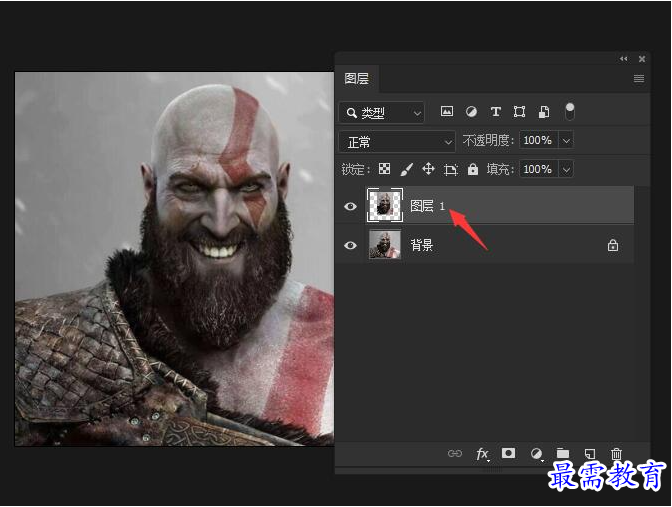672x507 pixels.
Task: Filter layers by type (T) layer icon
Action: pyautogui.click(x=495, y=112)
